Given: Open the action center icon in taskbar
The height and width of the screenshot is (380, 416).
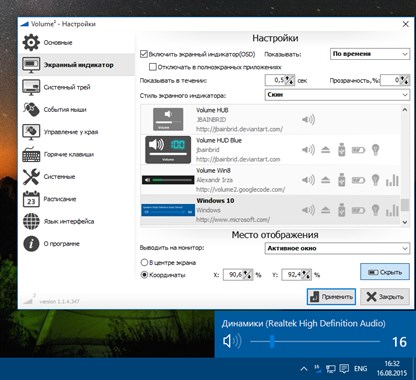Looking at the screenshot, I should point(344,369).
